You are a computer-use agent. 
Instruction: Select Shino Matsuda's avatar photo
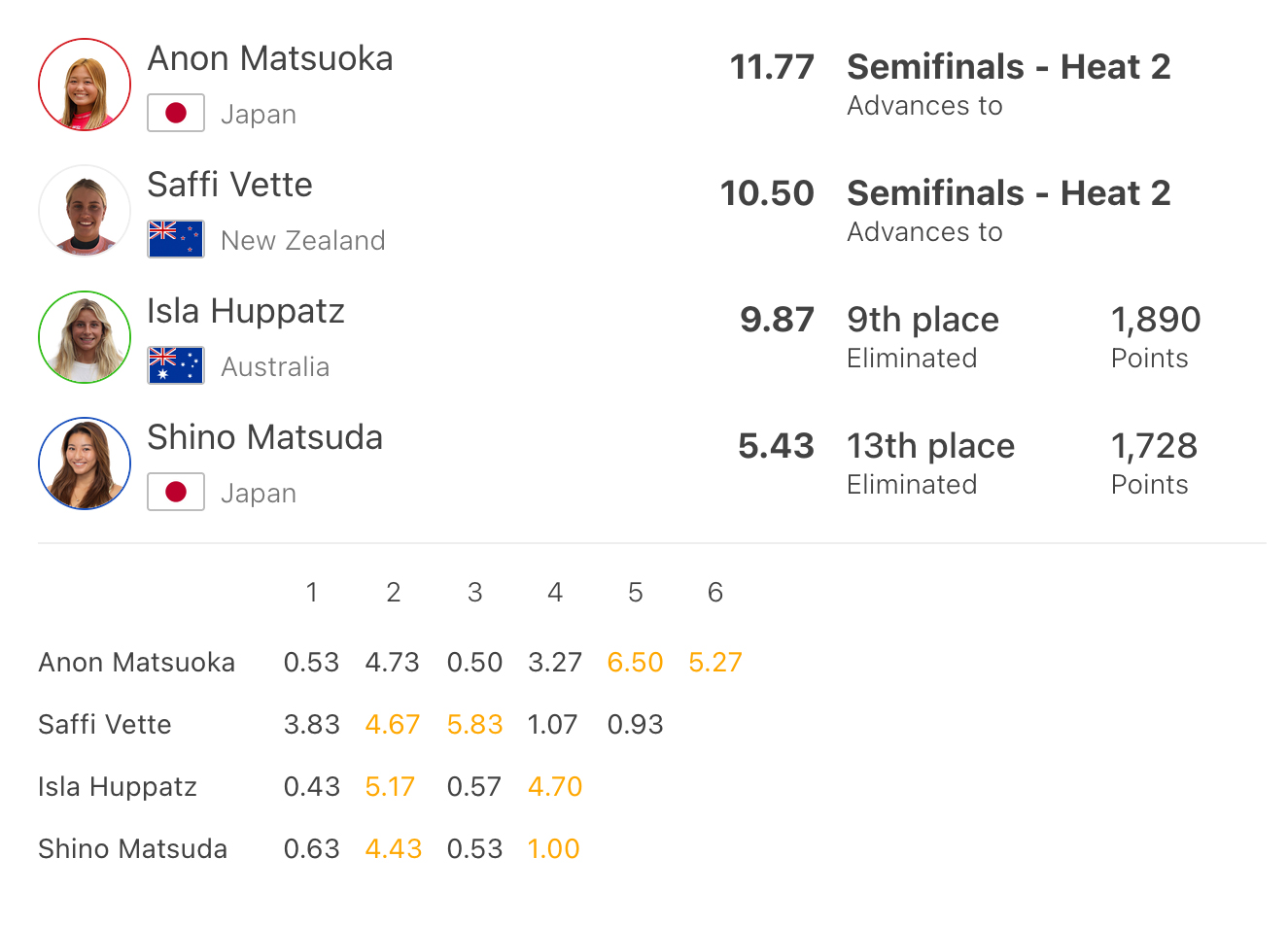click(85, 463)
